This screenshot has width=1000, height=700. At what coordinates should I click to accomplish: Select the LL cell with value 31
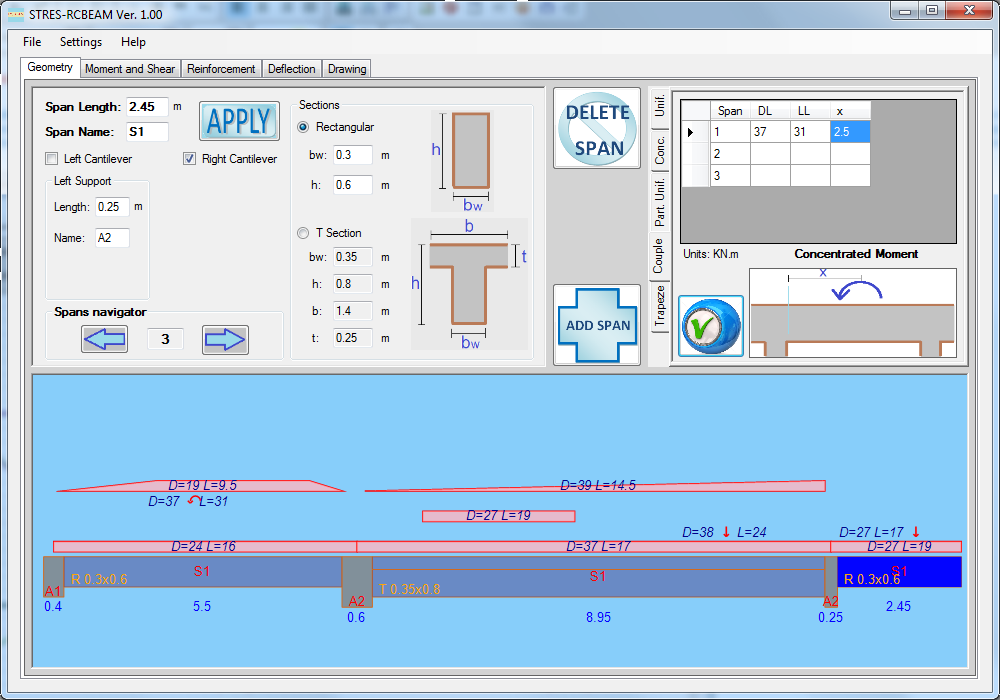coord(810,132)
